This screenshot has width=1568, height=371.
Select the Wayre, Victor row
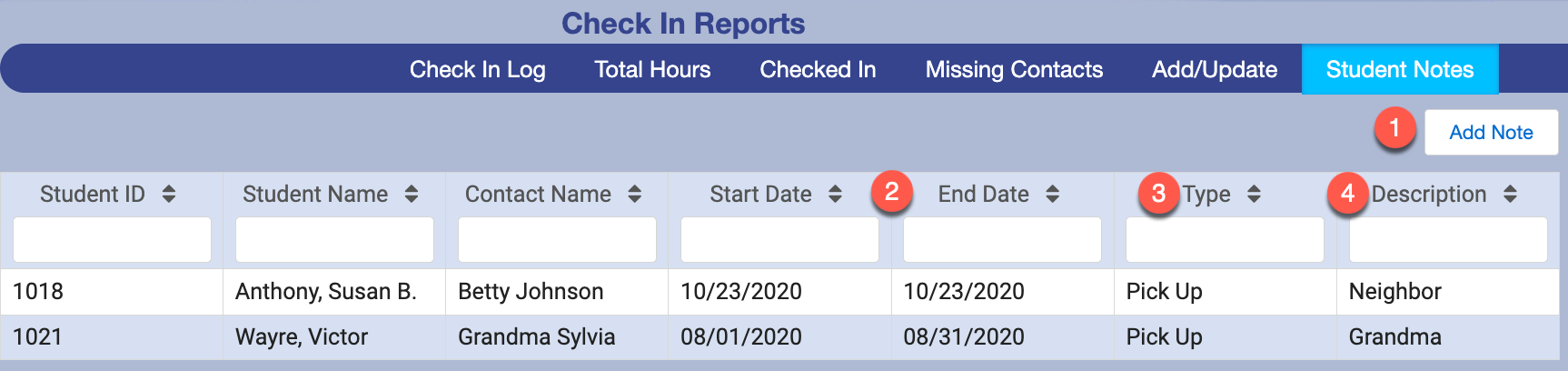[x=302, y=337]
